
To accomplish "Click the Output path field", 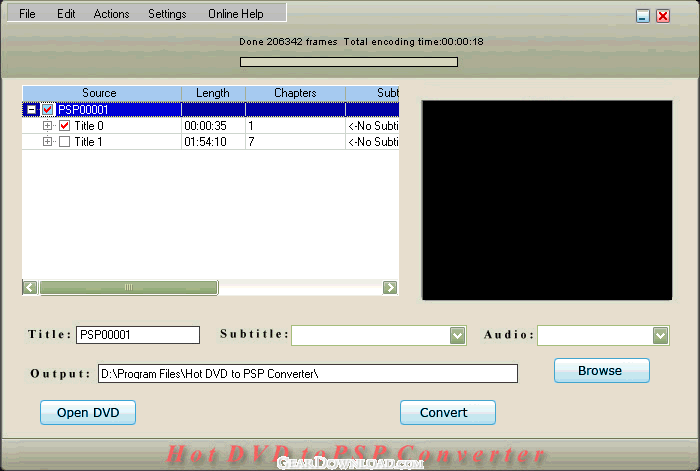I will coord(308,374).
